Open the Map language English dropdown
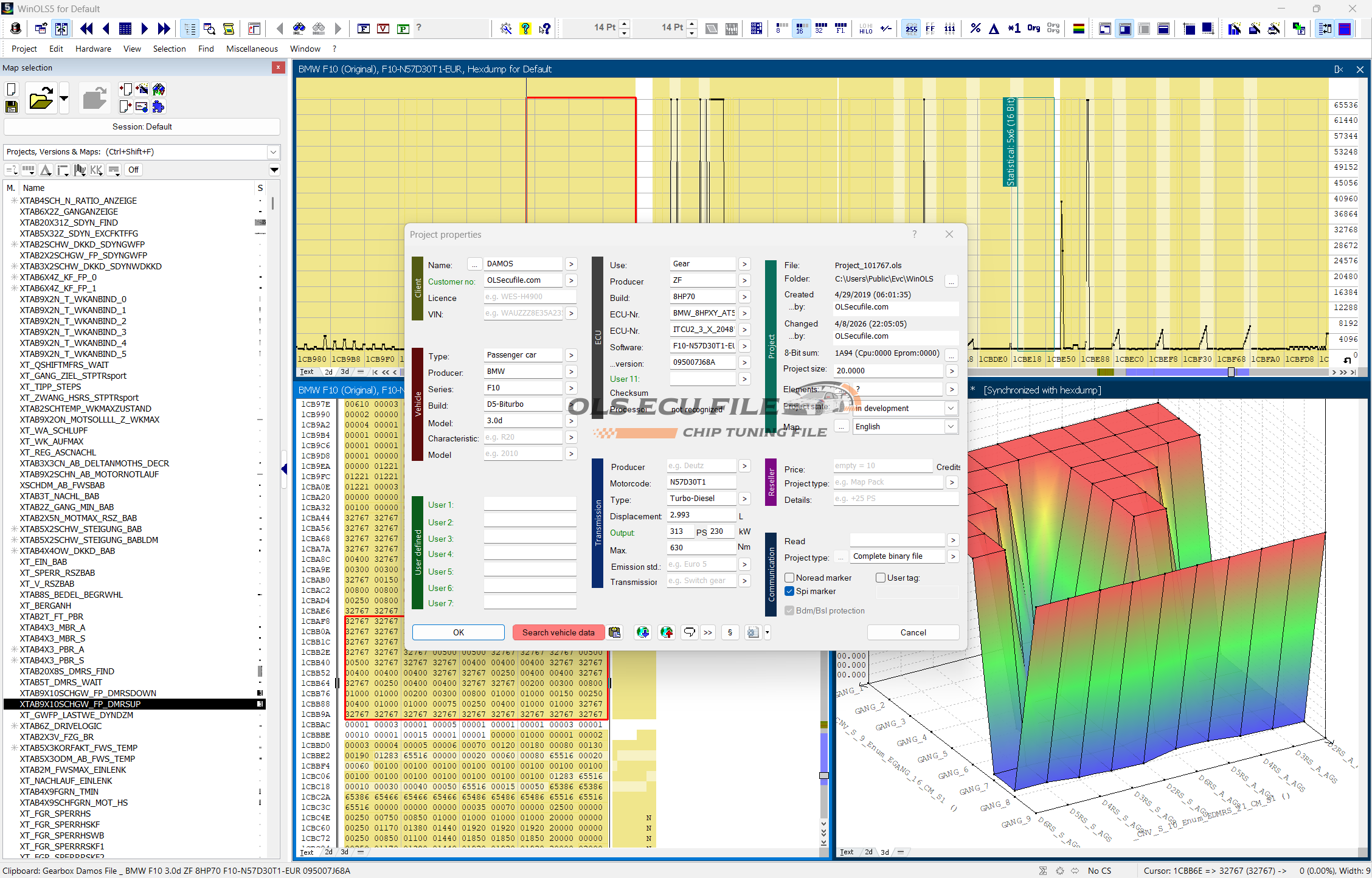Image resolution: width=1372 pixels, height=878 pixels. [950, 426]
